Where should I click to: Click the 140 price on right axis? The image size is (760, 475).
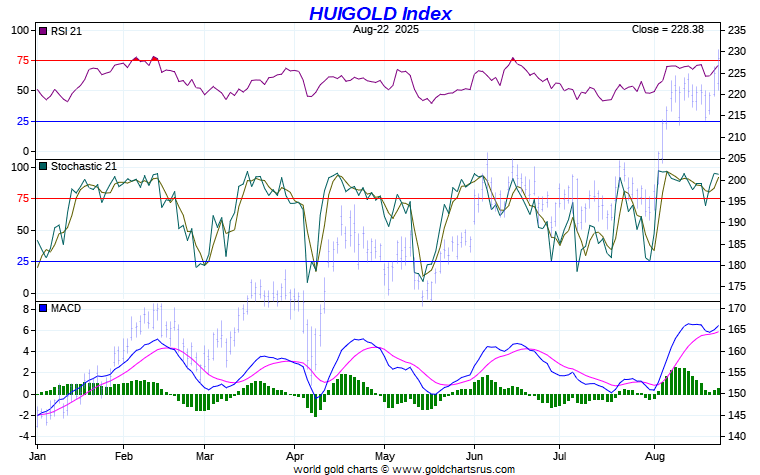(736, 436)
